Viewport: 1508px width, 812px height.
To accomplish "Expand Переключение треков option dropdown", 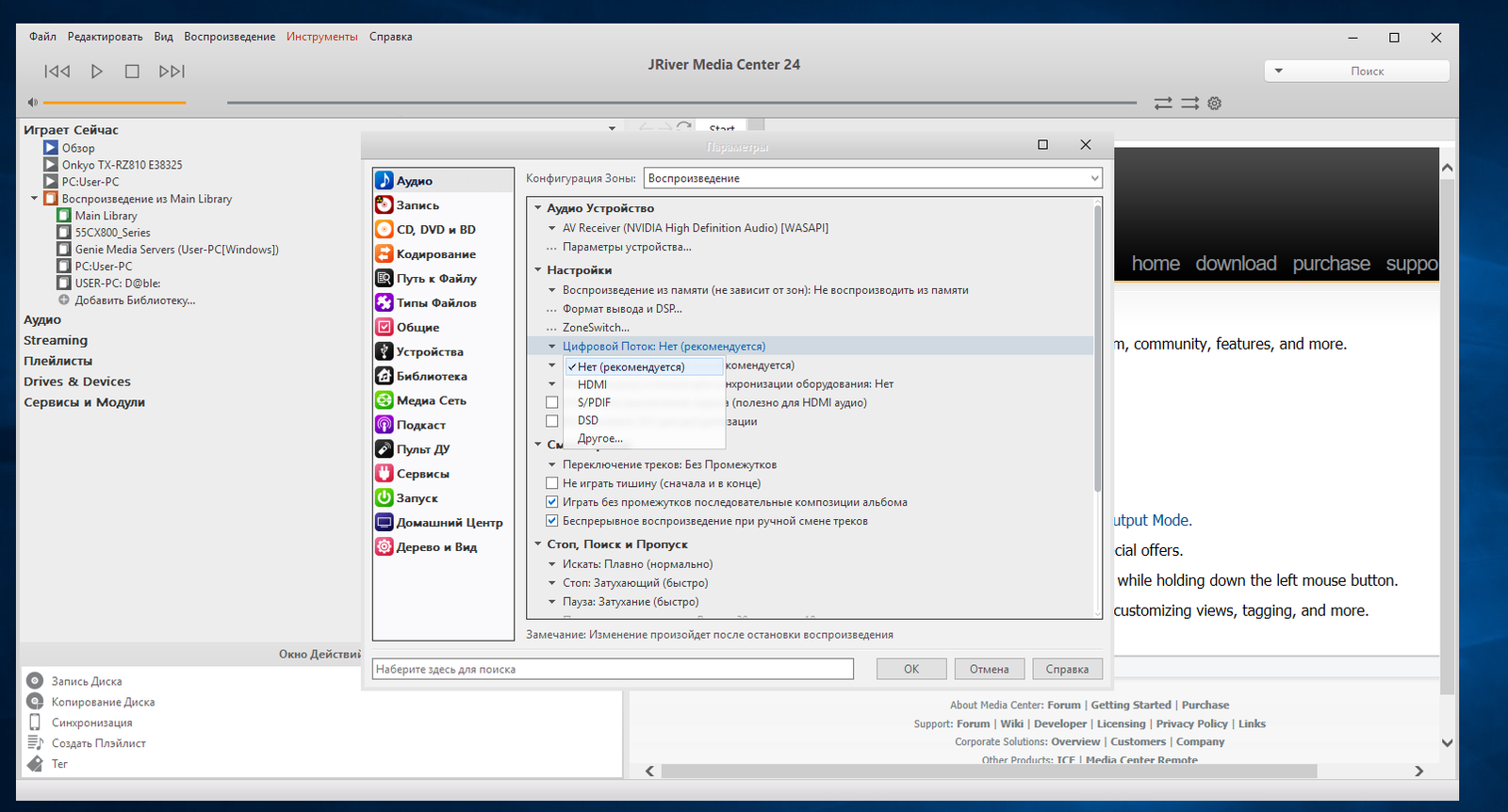I will click(x=552, y=464).
